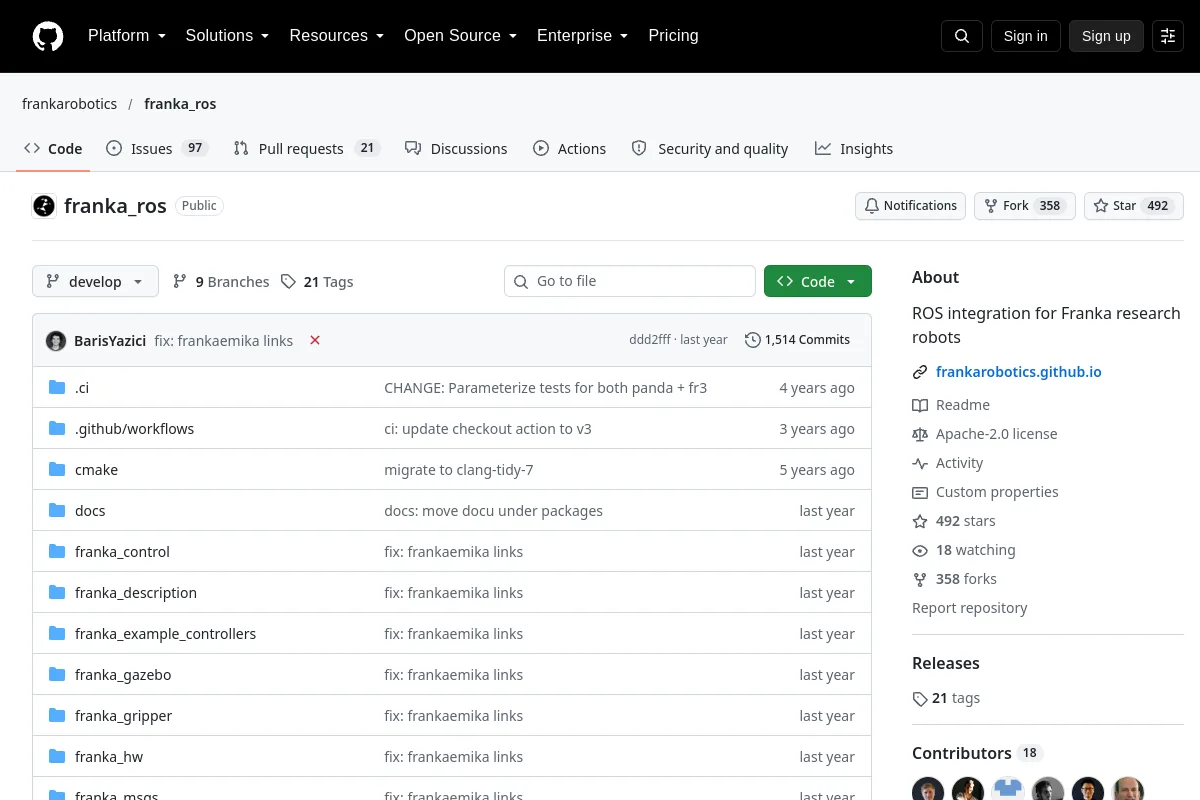Viewport: 1200px width, 800px height.
Task: Click the Report repository link
Action: (x=970, y=608)
